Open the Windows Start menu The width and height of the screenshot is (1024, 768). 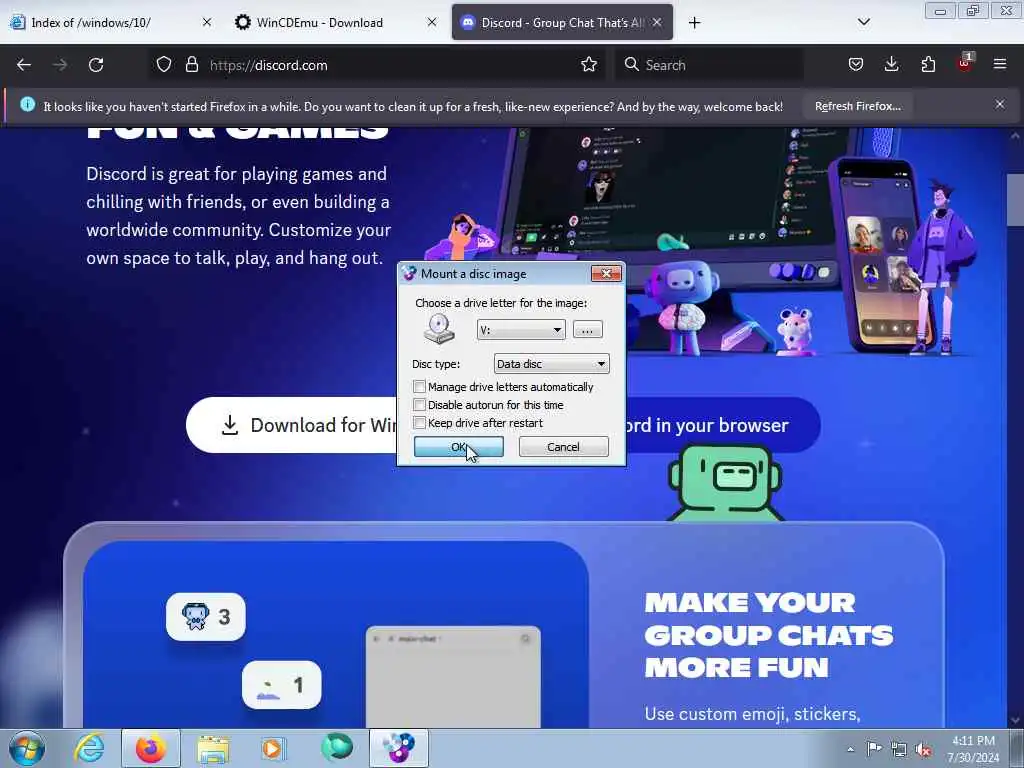click(x=27, y=748)
